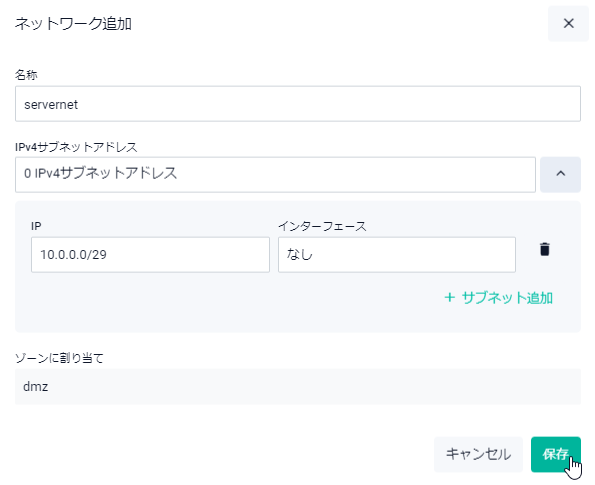Focus the 名称 field containing servernet
This screenshot has width=595, height=485.
(x=298, y=104)
